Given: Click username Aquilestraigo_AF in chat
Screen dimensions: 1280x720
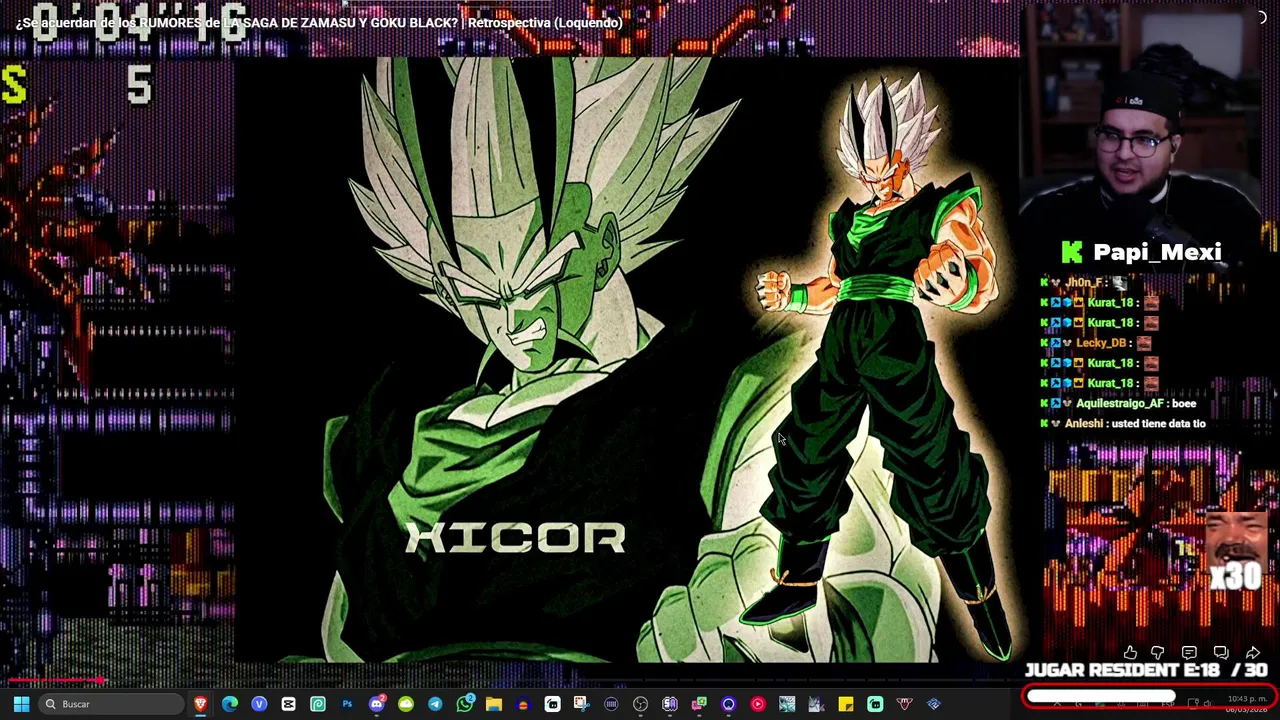Looking at the screenshot, I should click(1120, 403).
